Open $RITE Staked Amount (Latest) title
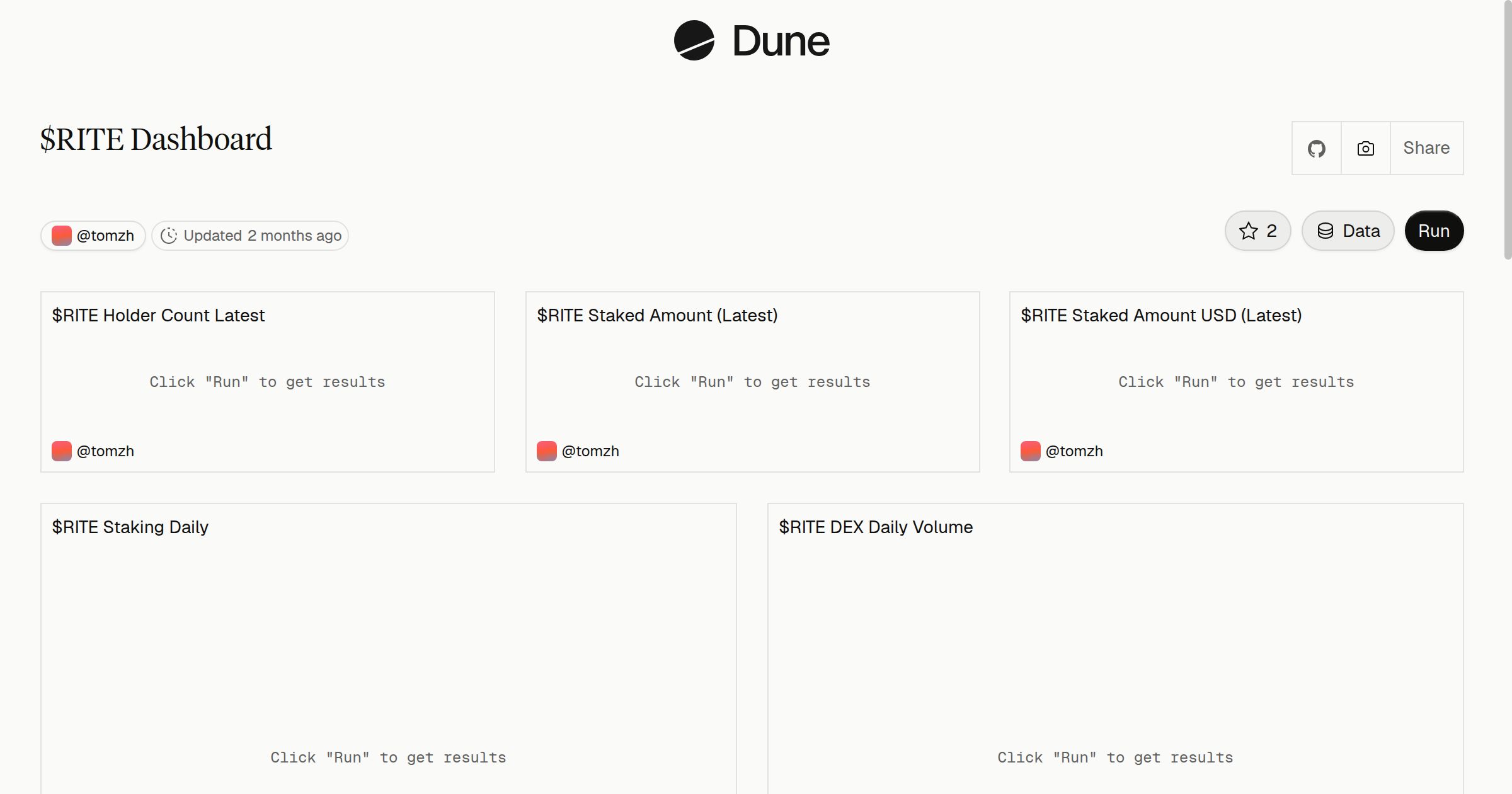The width and height of the screenshot is (1512, 794). (x=657, y=315)
